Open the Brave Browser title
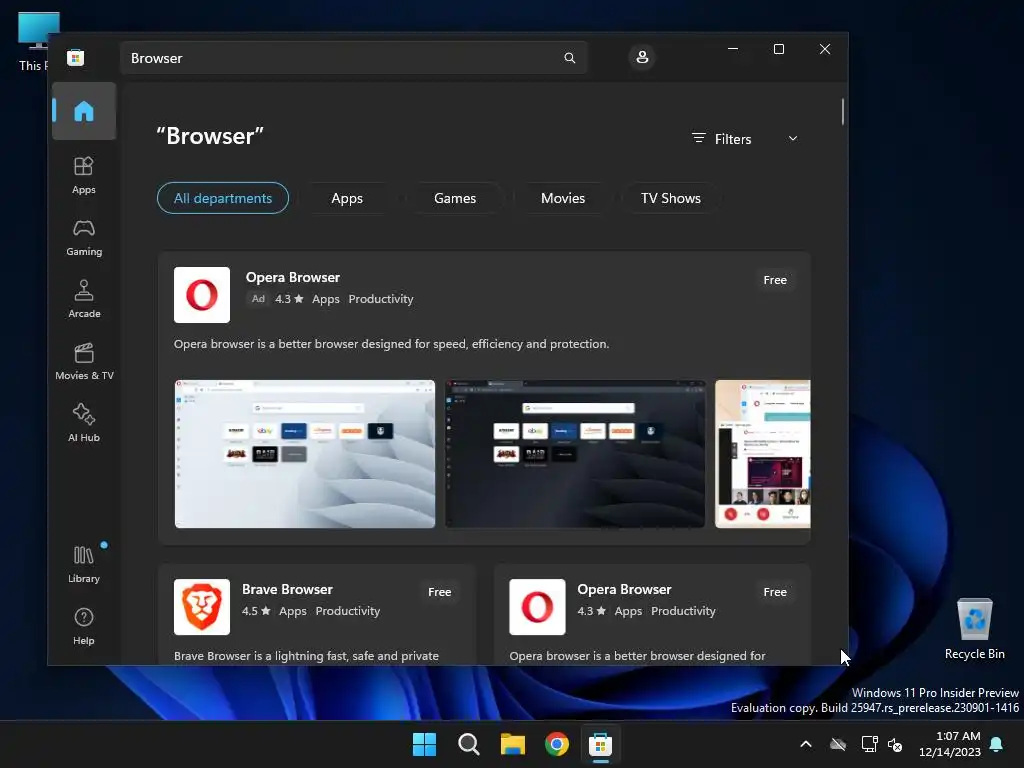Viewport: 1024px width, 768px height. (x=287, y=589)
